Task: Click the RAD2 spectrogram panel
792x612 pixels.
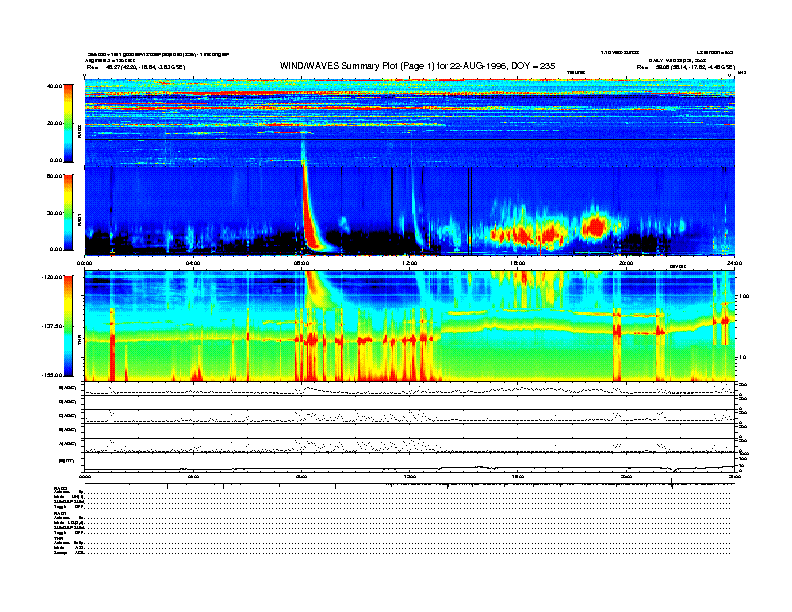Action: (410, 123)
